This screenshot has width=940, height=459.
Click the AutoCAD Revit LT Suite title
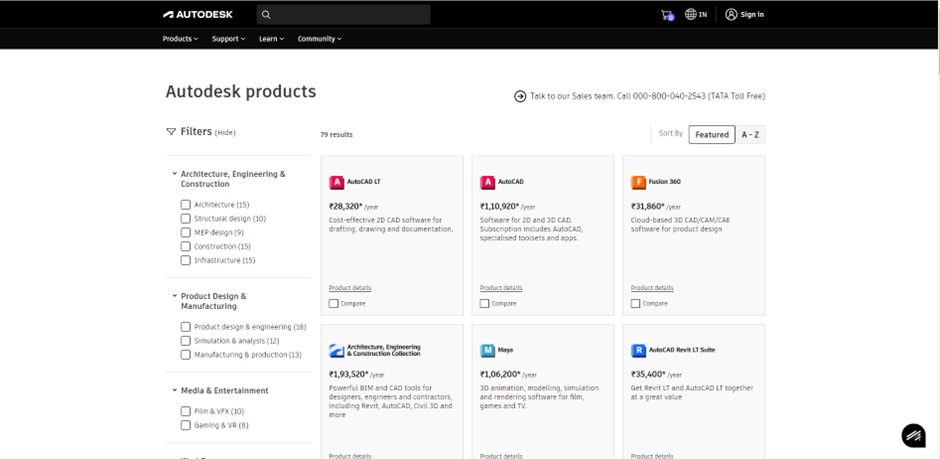682,350
